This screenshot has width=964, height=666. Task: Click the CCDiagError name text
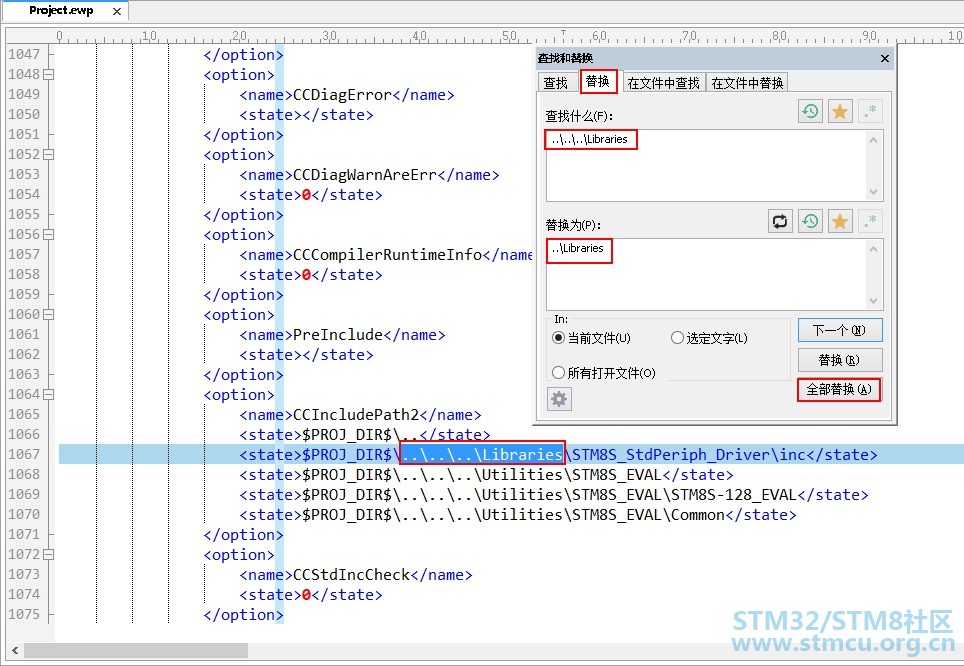point(342,95)
